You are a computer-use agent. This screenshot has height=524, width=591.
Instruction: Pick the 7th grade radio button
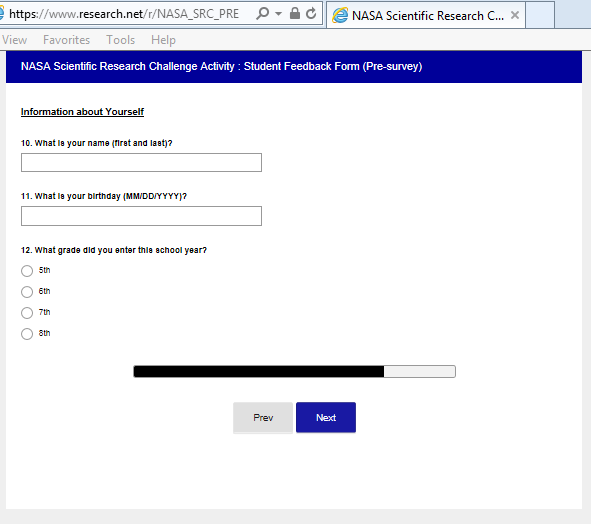pos(27,313)
